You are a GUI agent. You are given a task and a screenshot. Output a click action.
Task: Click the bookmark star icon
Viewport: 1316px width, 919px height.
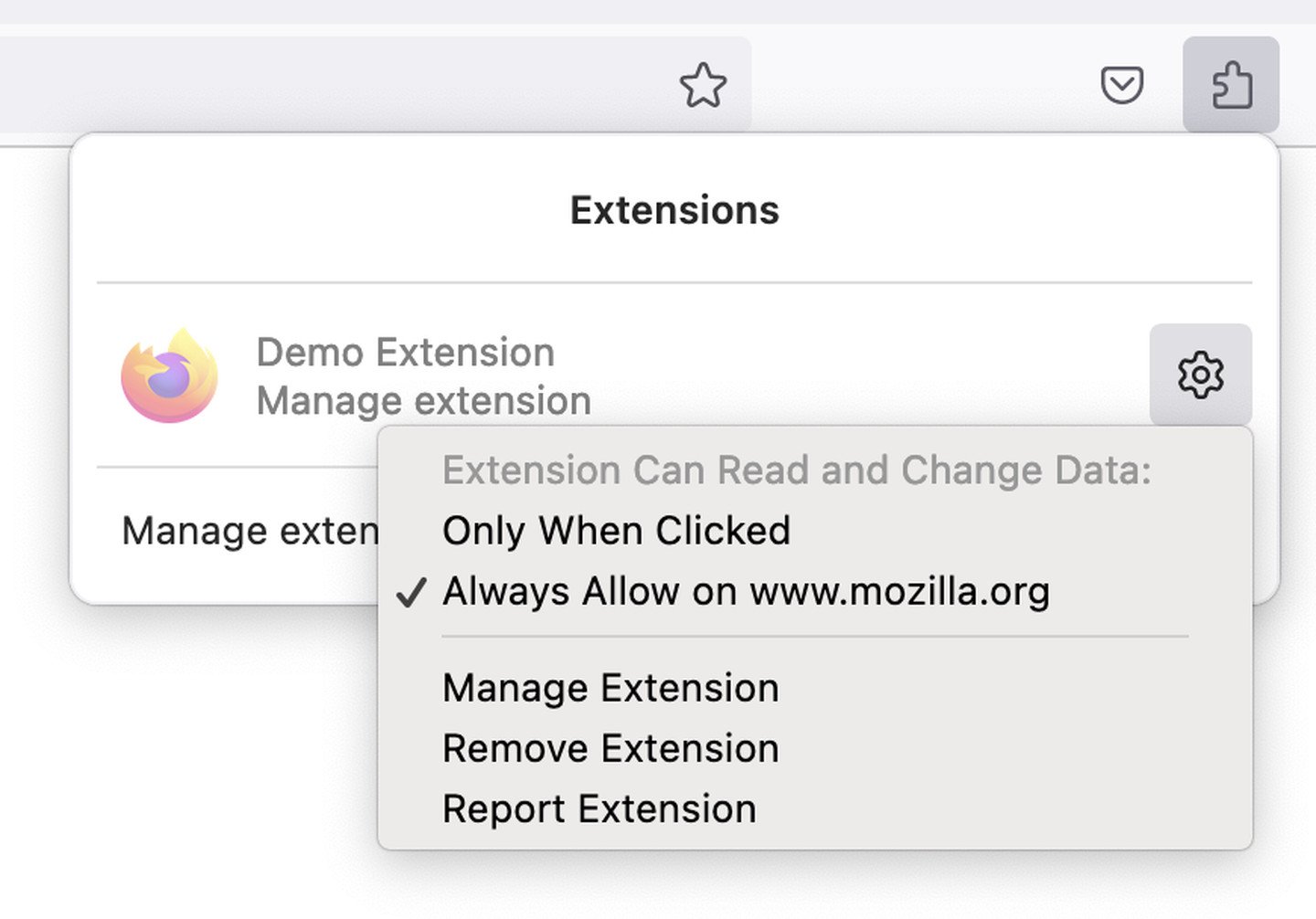704,86
